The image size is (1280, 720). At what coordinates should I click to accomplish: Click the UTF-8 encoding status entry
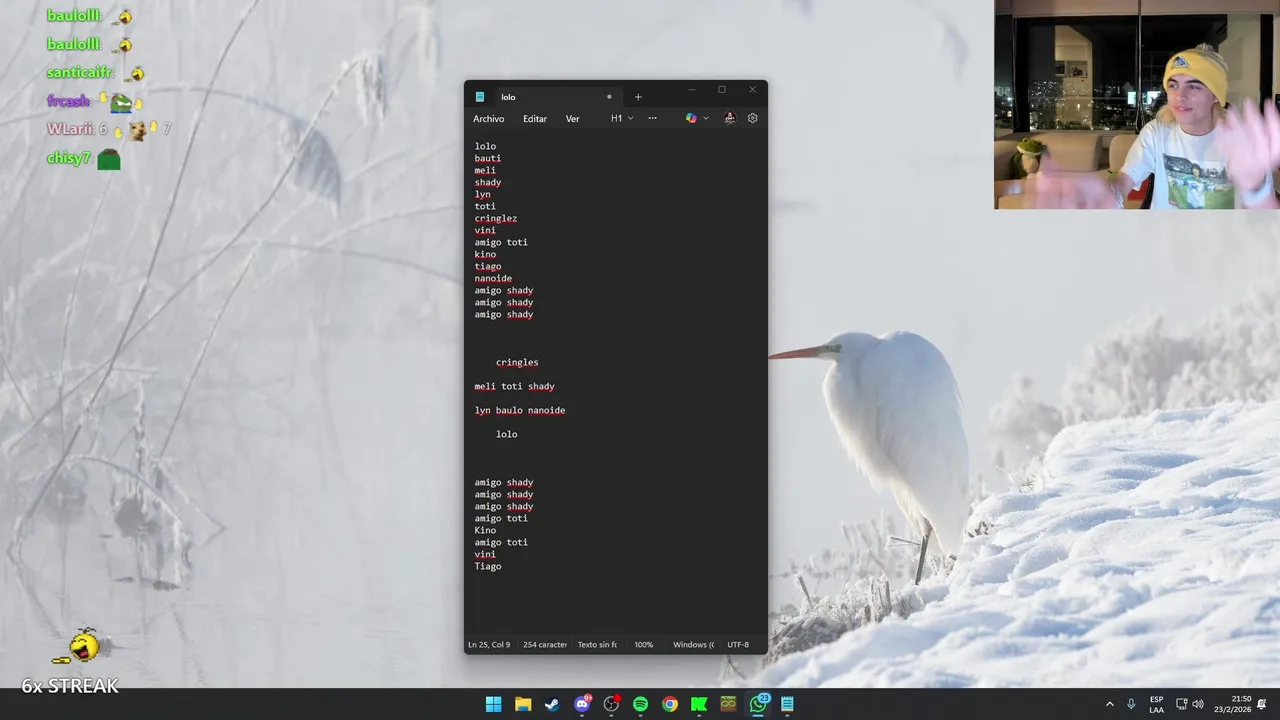click(738, 645)
